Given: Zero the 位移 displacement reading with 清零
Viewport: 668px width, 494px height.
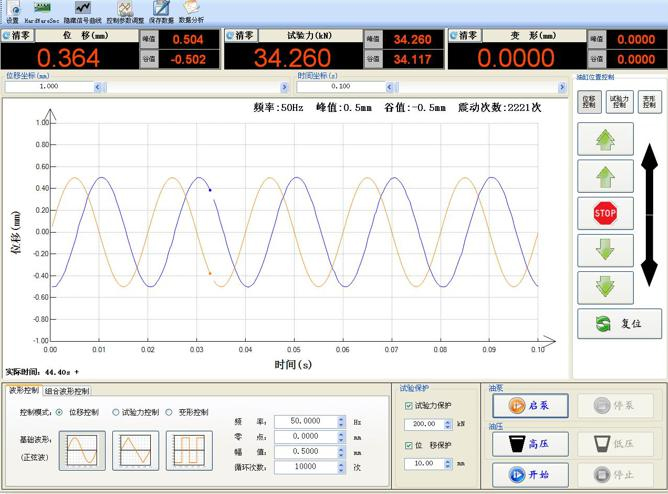Looking at the screenshot, I should pyautogui.click(x=17, y=35).
